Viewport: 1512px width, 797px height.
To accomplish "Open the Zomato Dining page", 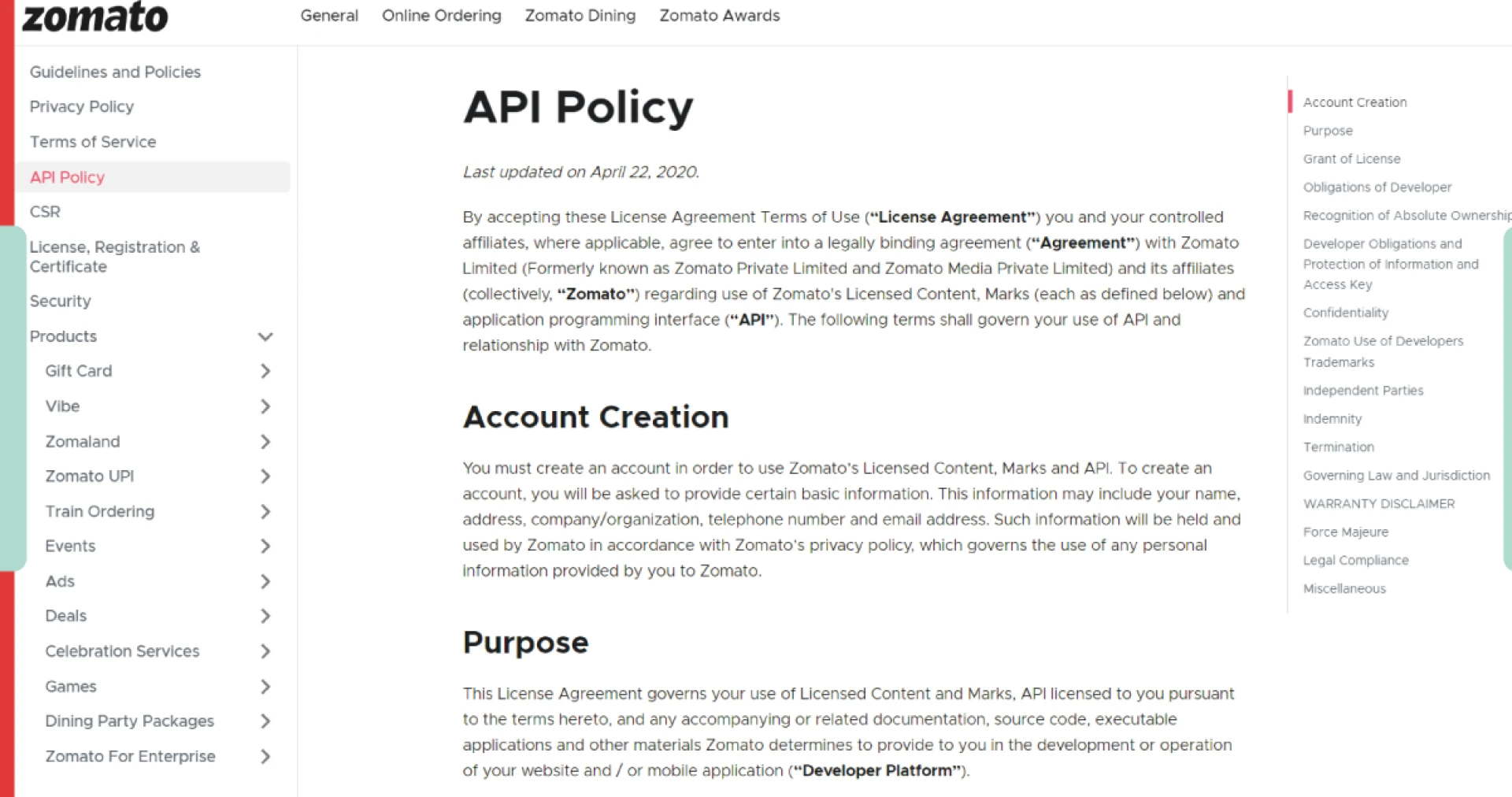I will pyautogui.click(x=580, y=15).
